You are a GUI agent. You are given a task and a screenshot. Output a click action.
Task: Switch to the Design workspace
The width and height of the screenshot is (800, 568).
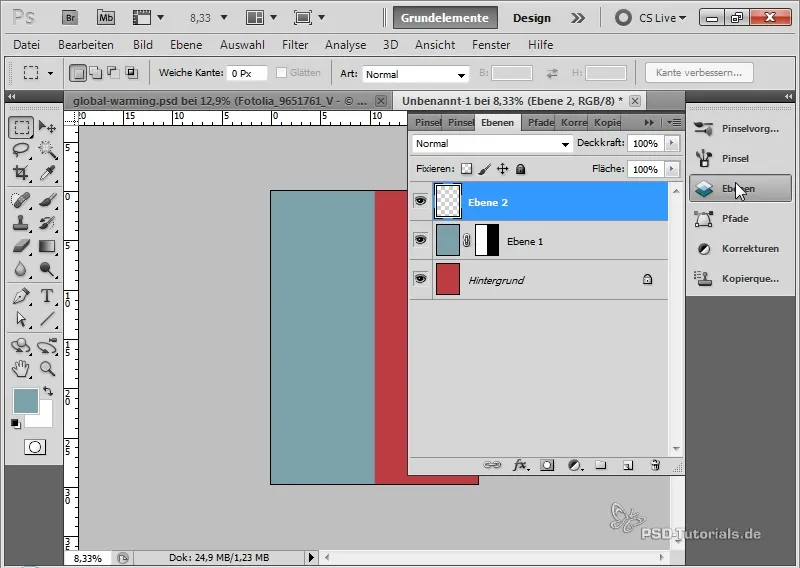pyautogui.click(x=532, y=18)
